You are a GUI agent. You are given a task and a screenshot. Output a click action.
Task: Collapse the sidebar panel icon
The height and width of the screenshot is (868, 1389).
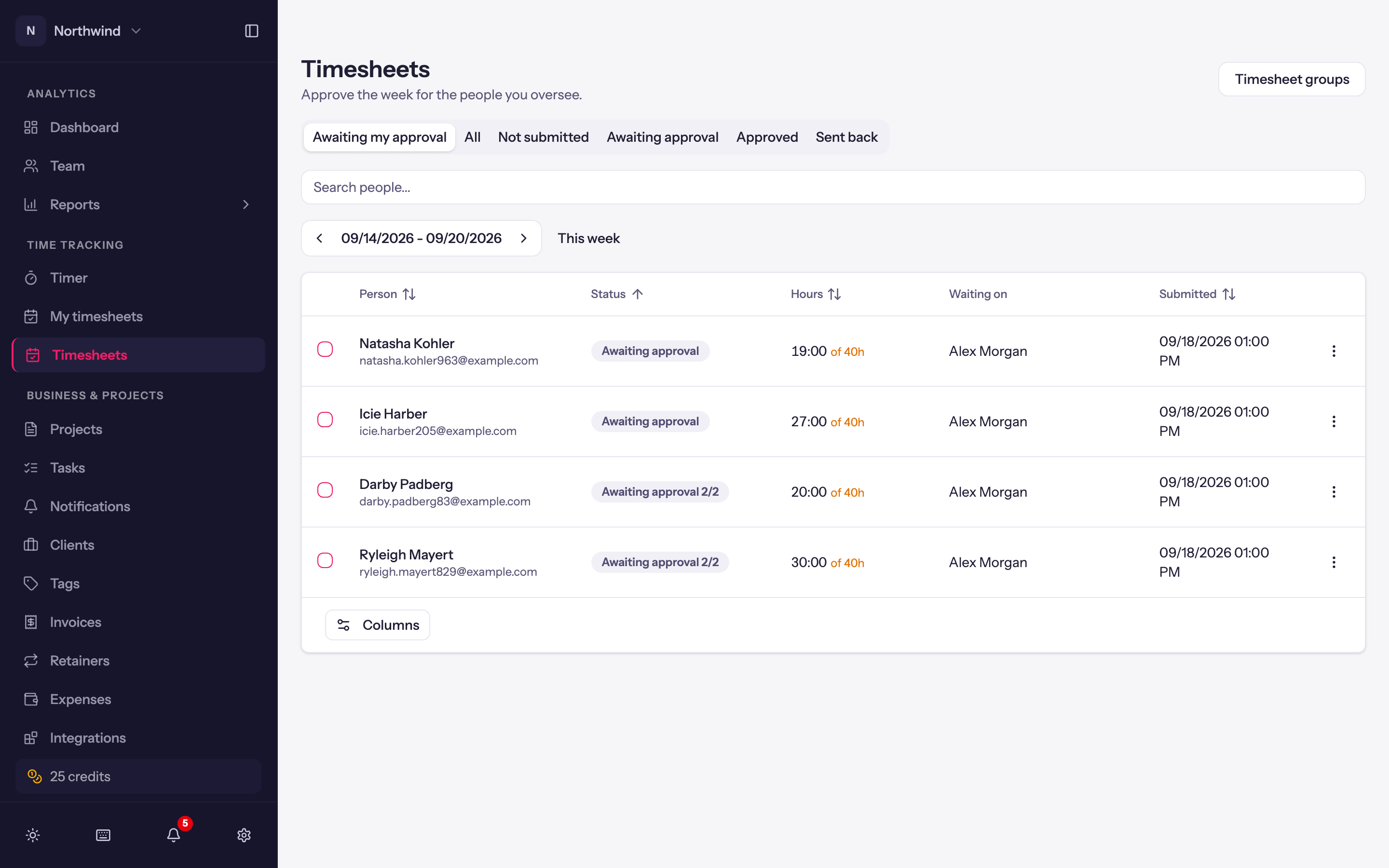(251, 31)
